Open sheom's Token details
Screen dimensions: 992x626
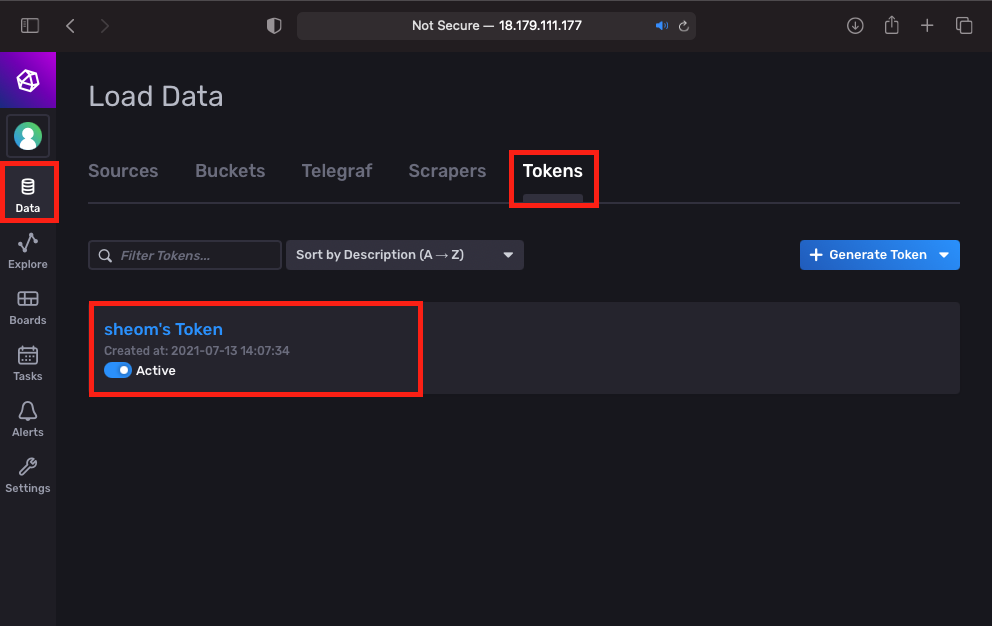(163, 328)
